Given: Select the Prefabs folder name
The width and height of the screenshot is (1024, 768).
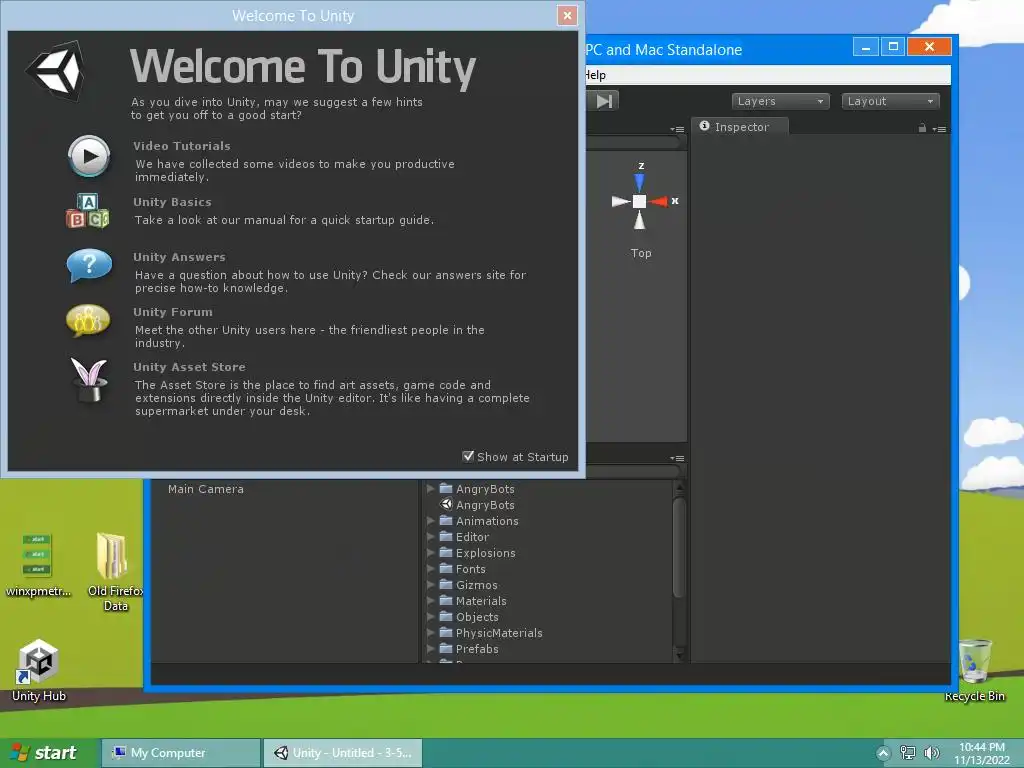Looking at the screenshot, I should 477,648.
